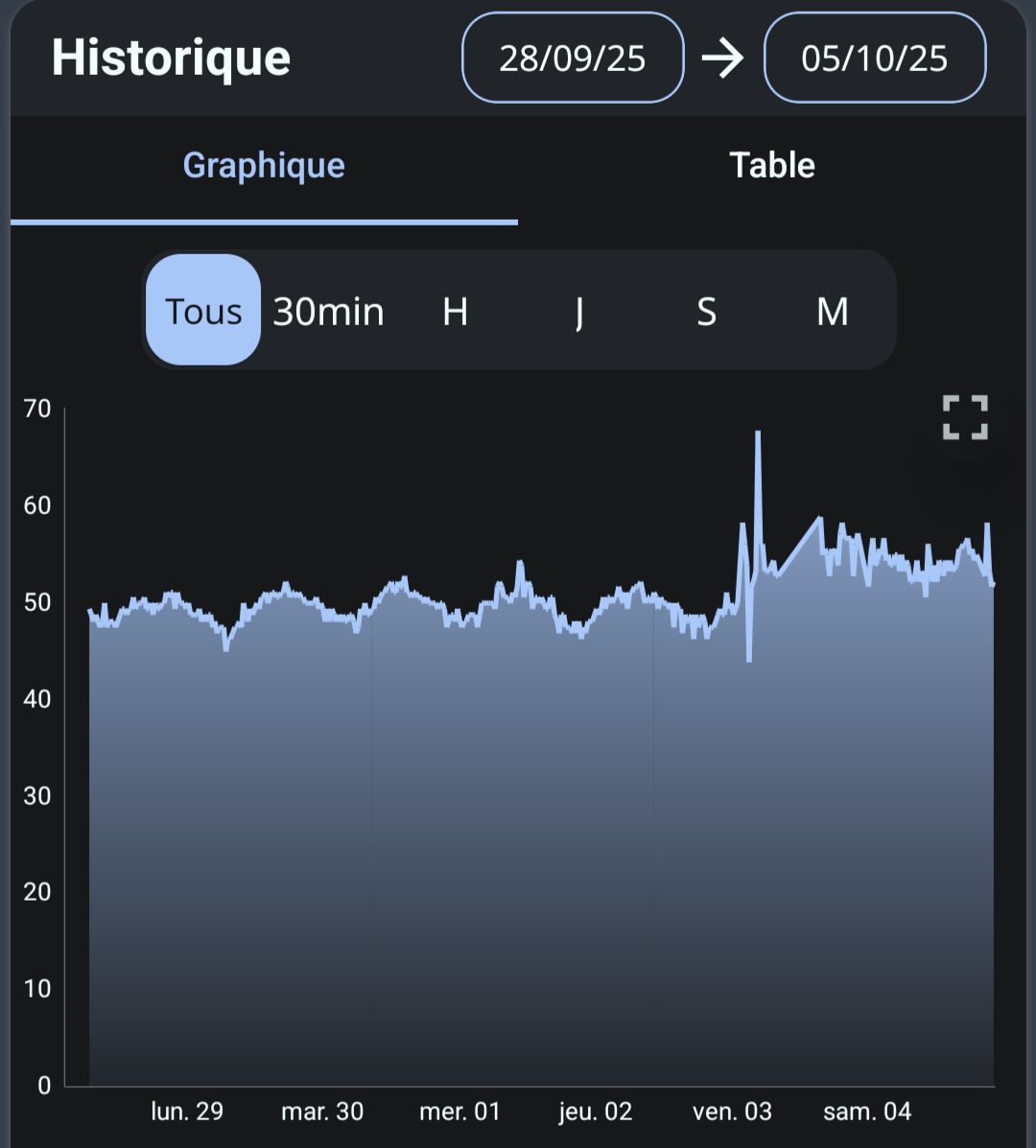Expand the chart to fullscreen

(x=964, y=417)
